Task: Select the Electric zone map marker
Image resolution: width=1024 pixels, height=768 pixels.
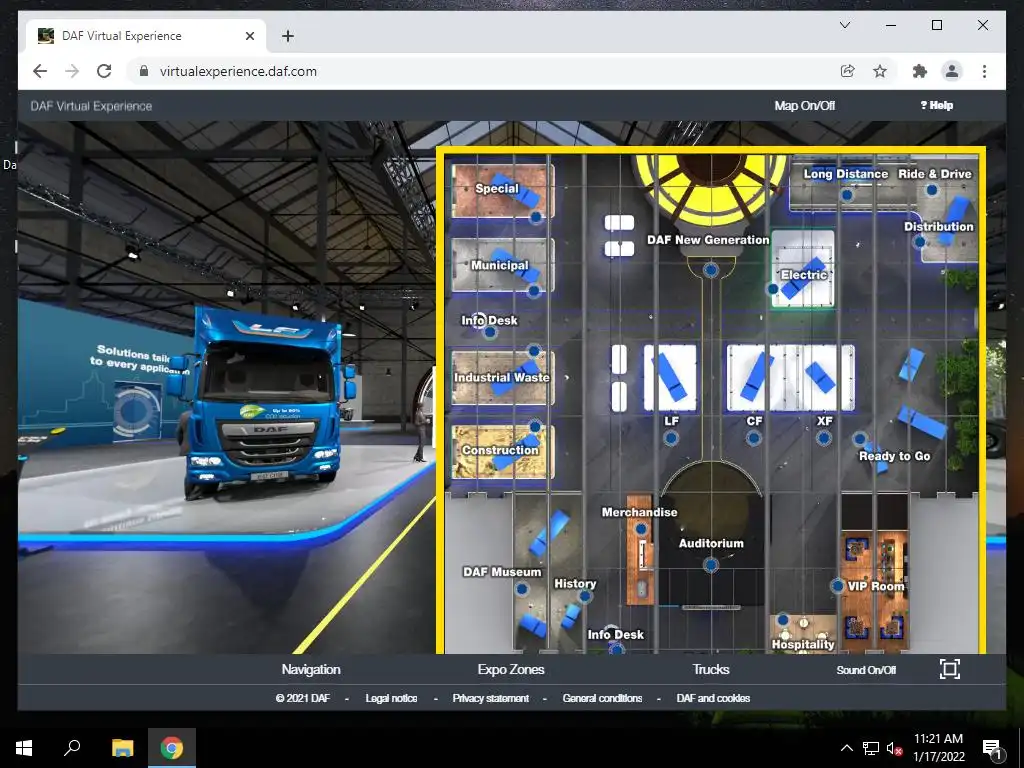Action: pos(773,289)
